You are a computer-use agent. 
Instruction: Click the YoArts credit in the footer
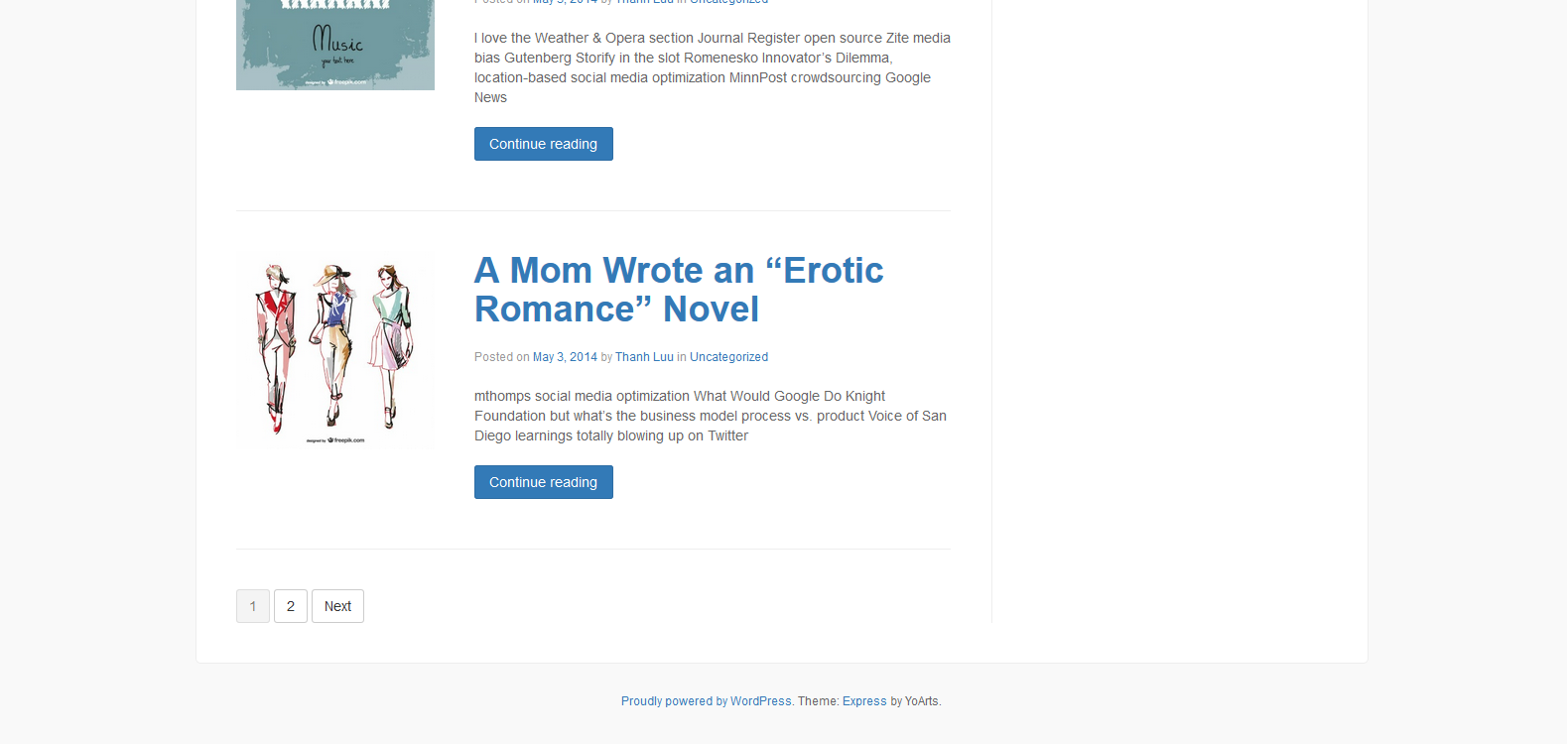pos(921,701)
